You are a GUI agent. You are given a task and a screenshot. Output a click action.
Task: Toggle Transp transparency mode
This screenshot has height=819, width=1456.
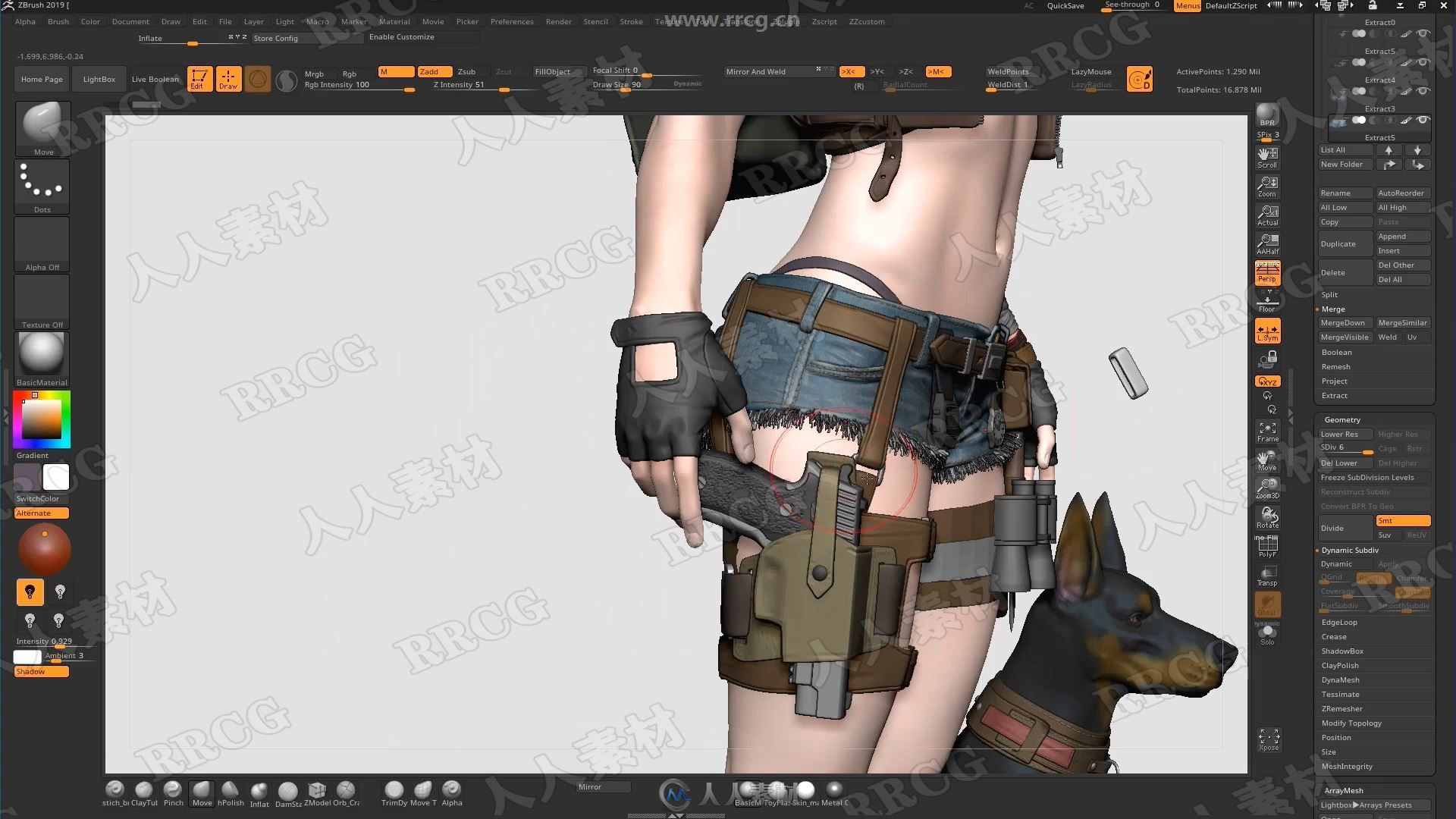pyautogui.click(x=1267, y=576)
